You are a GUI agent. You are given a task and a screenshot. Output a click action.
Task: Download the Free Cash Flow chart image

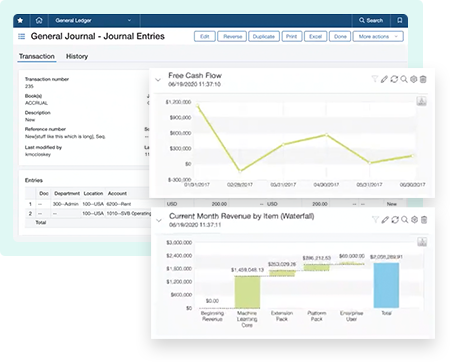click(422, 101)
